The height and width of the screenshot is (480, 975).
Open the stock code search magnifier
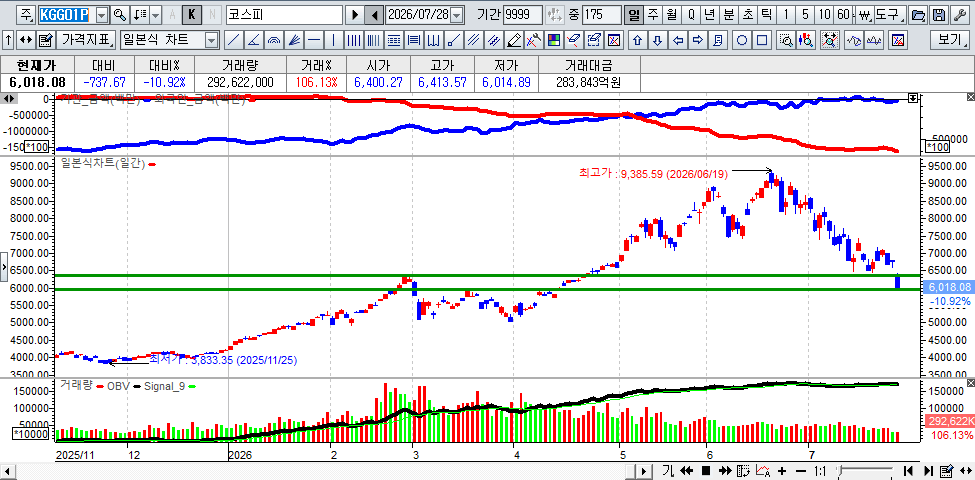[119, 15]
